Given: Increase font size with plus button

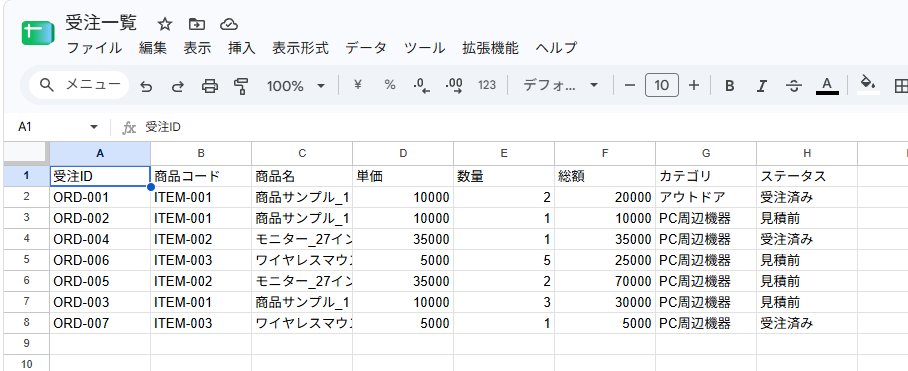Looking at the screenshot, I should [694, 86].
